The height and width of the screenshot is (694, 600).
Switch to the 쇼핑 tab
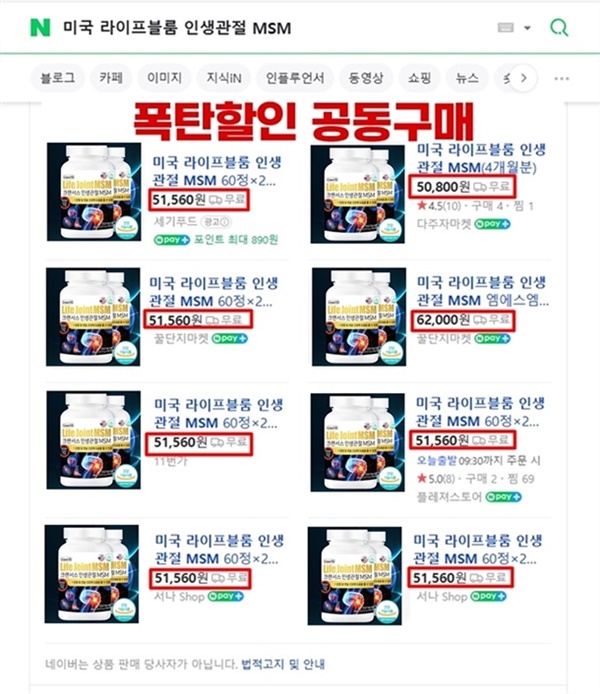419,78
